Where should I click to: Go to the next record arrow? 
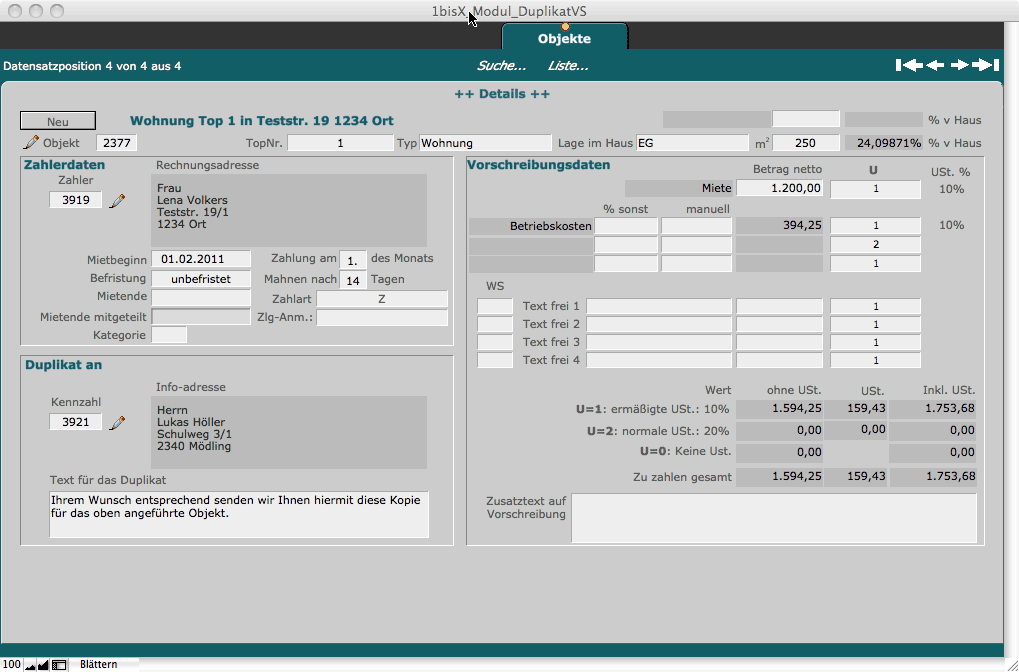coord(960,65)
